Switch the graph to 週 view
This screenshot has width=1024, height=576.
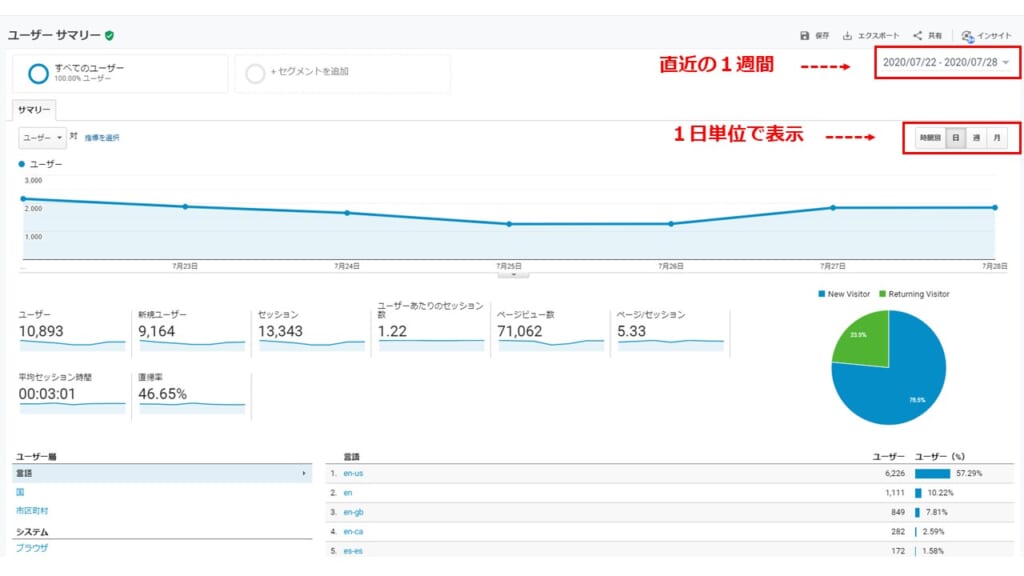click(976, 138)
